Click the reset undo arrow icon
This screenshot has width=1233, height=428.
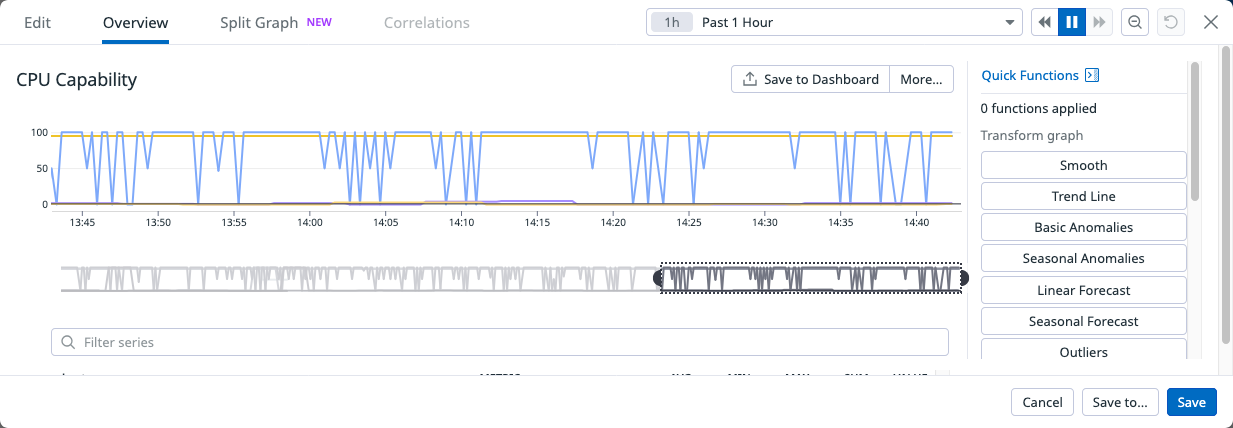pos(1169,22)
